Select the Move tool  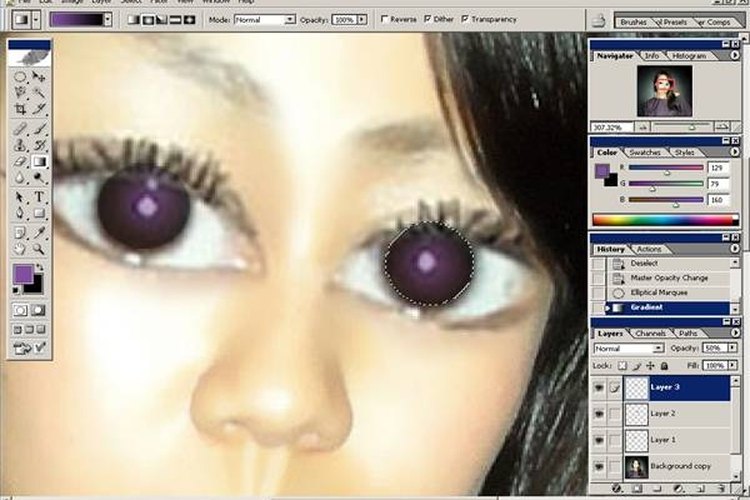[39, 77]
